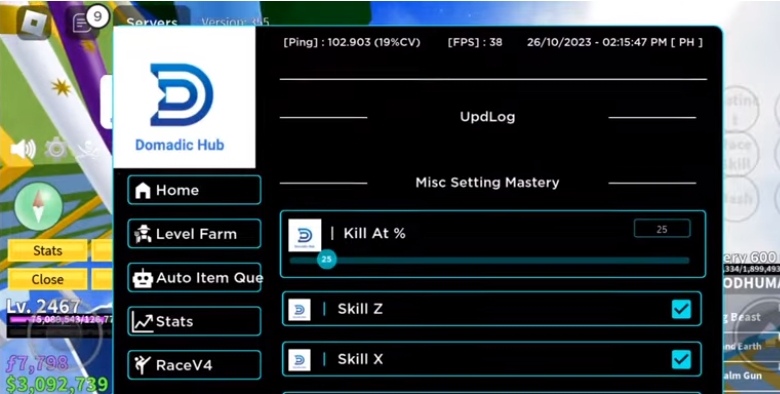Click the compass icon
The image size is (780, 394).
(38, 206)
